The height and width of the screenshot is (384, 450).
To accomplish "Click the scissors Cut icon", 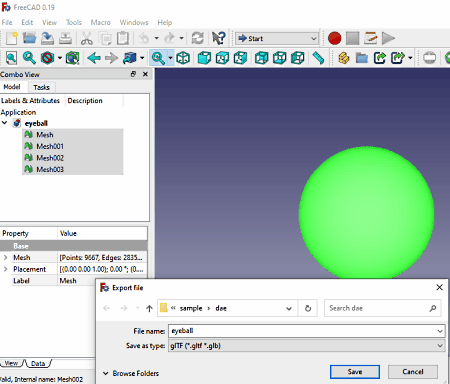I will 87,38.
